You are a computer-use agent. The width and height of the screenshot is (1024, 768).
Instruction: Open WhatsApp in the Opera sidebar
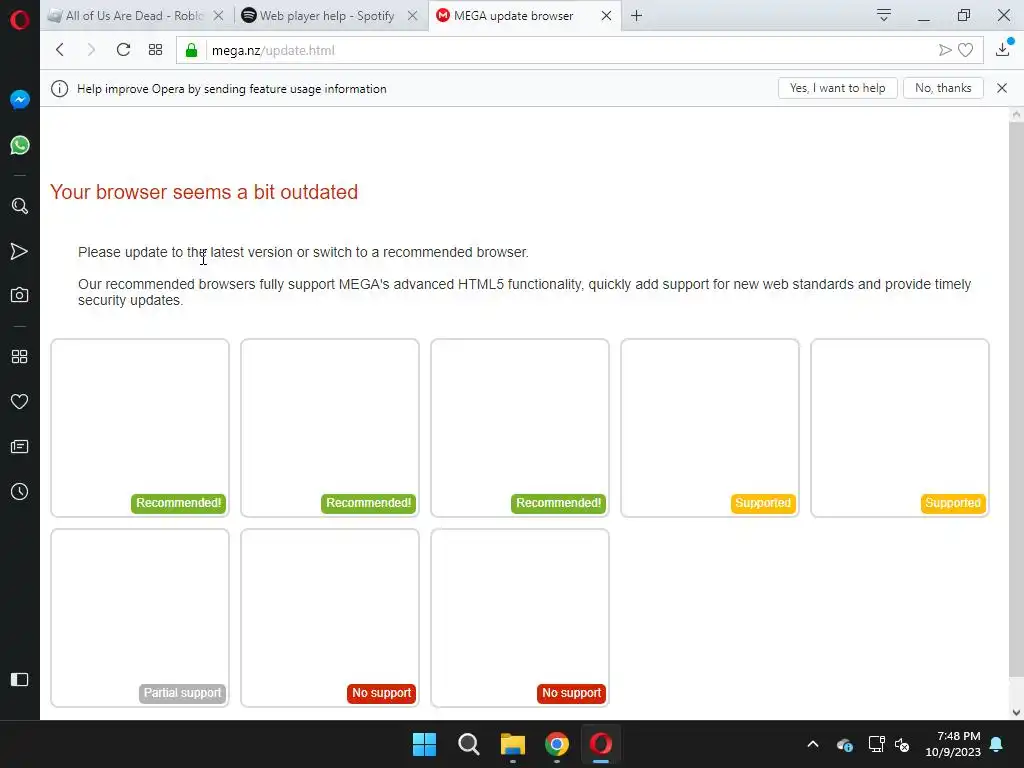[20, 145]
